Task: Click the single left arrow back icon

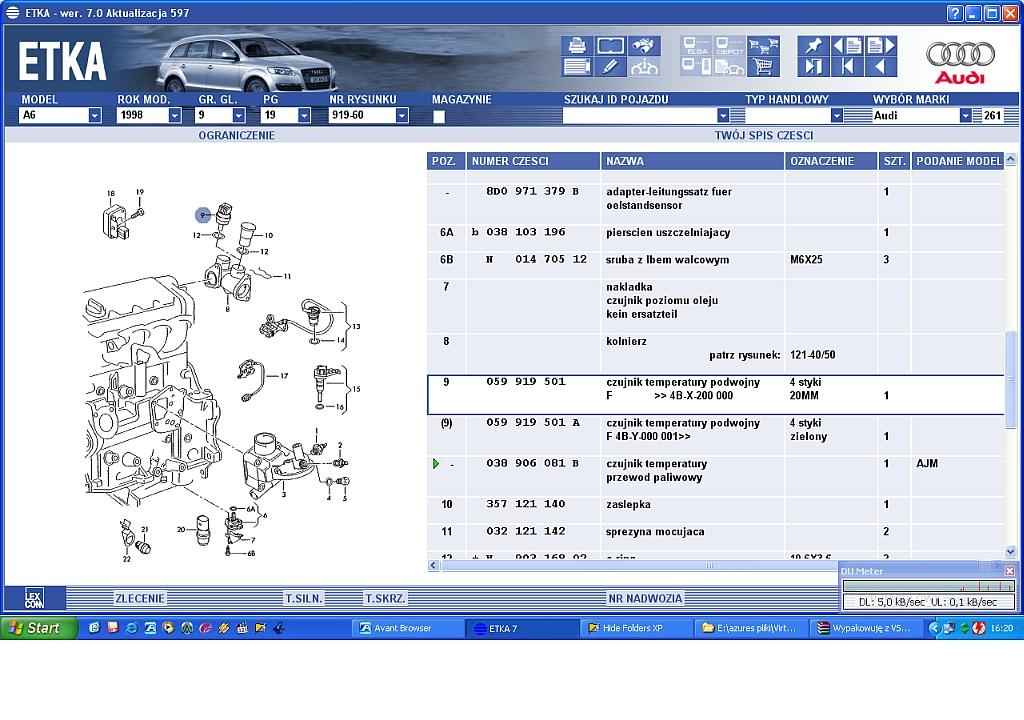Action: tap(880, 66)
